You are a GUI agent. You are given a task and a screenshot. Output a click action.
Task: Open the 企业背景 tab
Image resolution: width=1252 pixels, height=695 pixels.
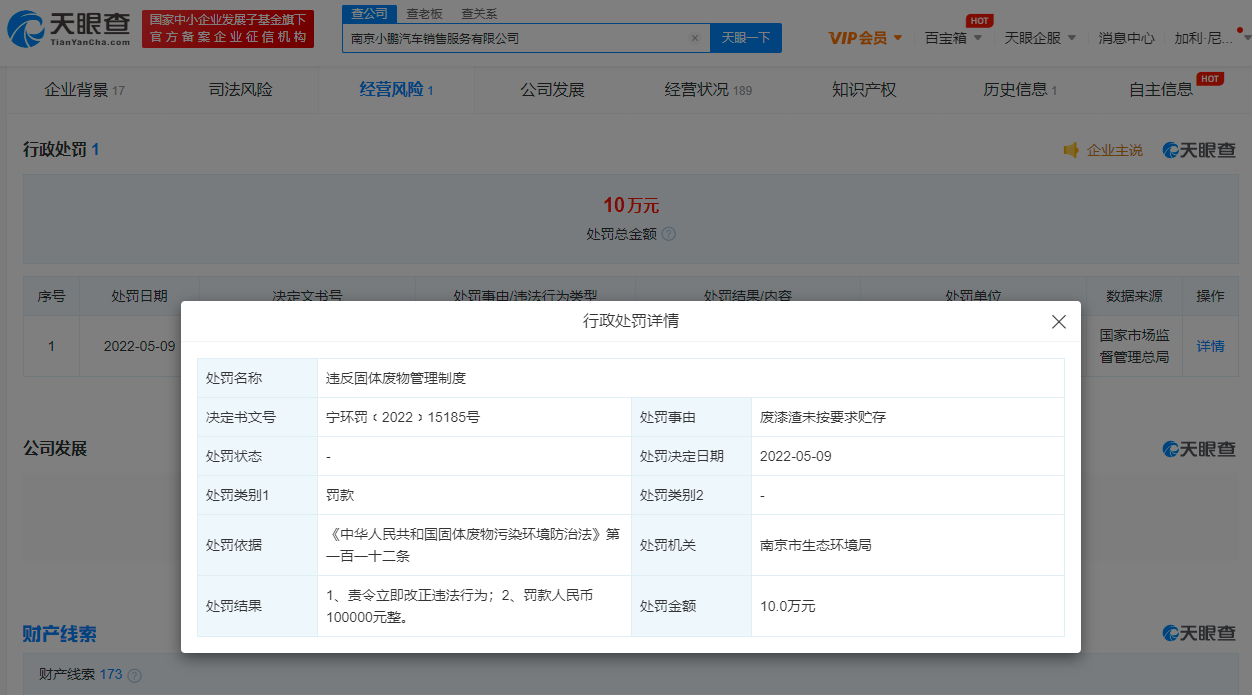coord(84,90)
